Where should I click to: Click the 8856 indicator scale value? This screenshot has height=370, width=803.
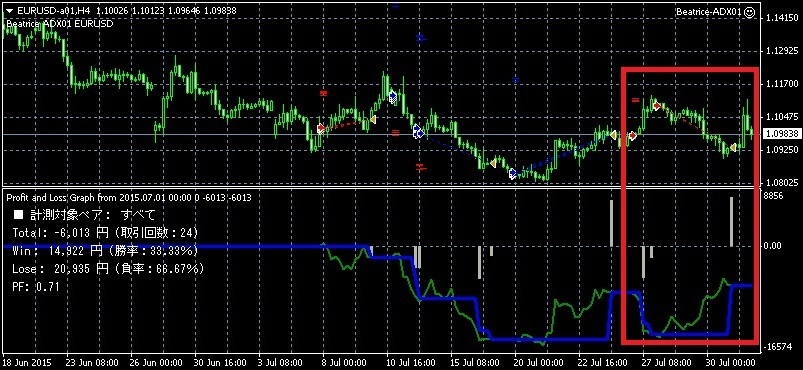coord(773,196)
